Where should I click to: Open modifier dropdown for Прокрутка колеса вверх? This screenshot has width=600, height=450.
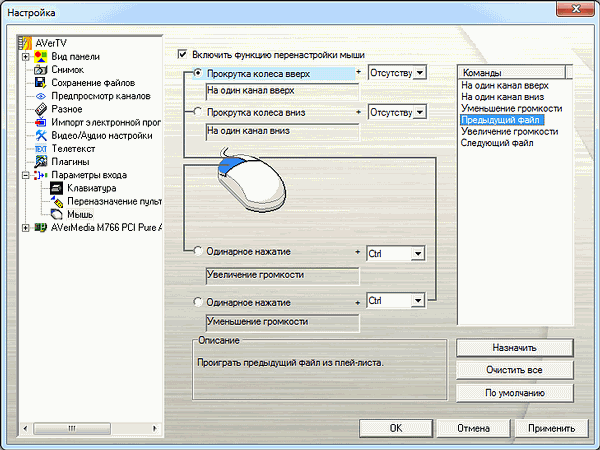point(420,73)
